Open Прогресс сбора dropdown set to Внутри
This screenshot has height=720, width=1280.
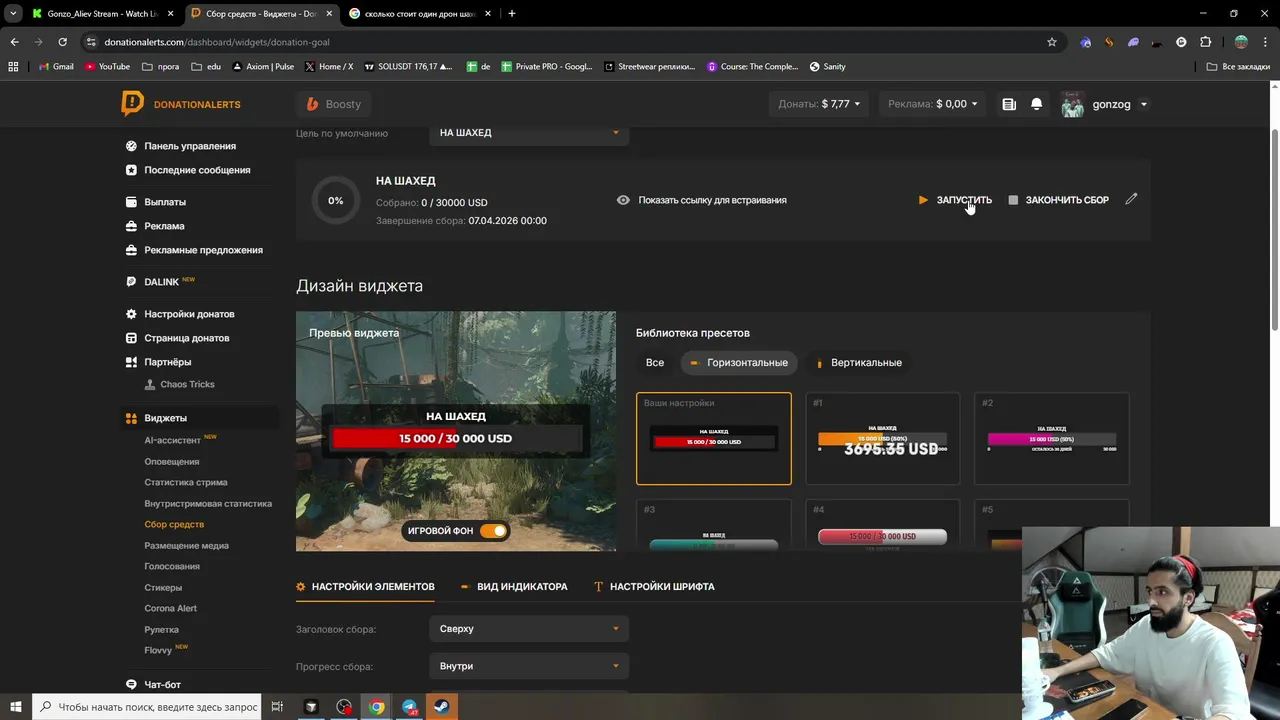pos(529,666)
